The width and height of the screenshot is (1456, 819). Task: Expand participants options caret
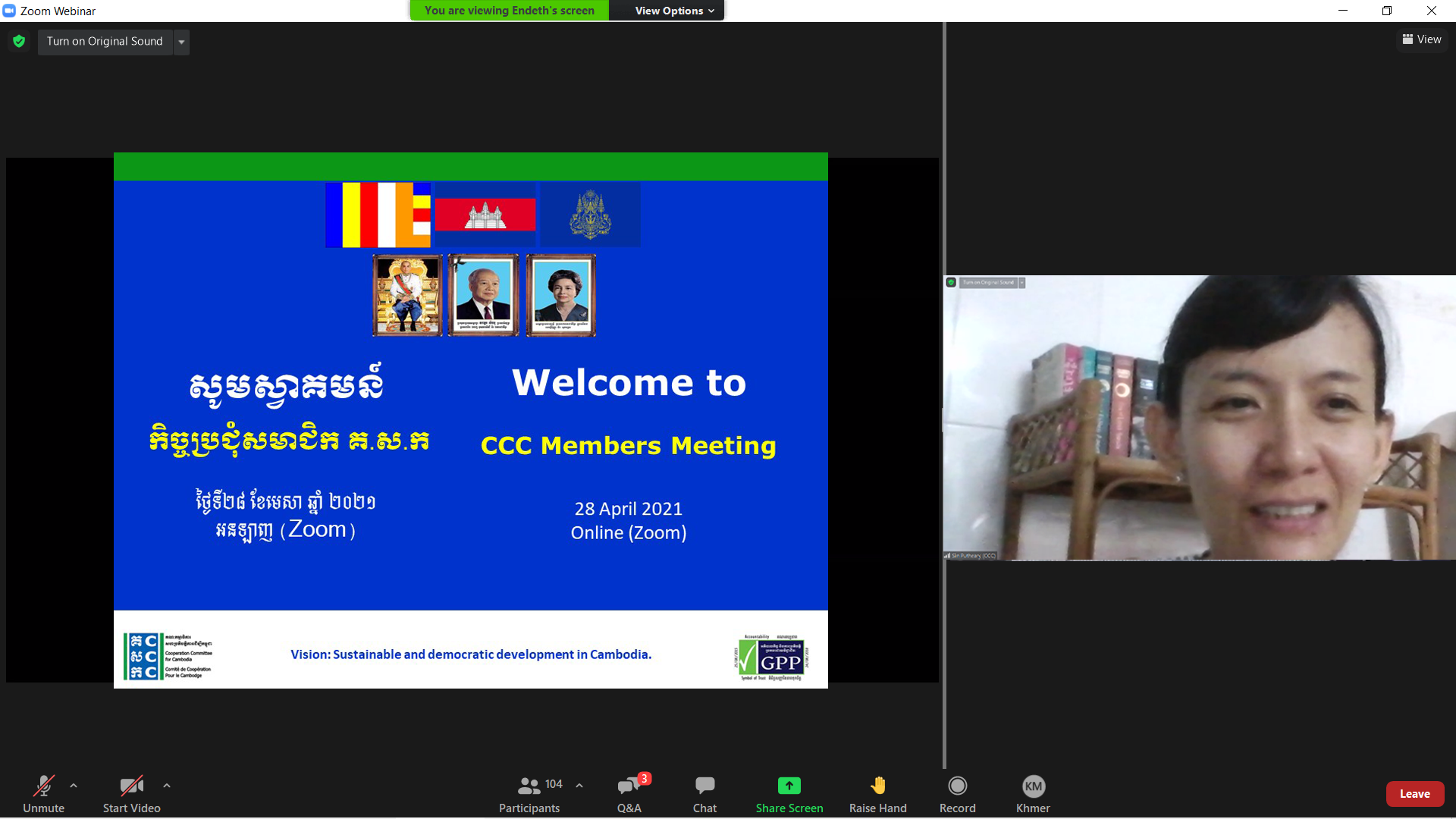pos(579,786)
